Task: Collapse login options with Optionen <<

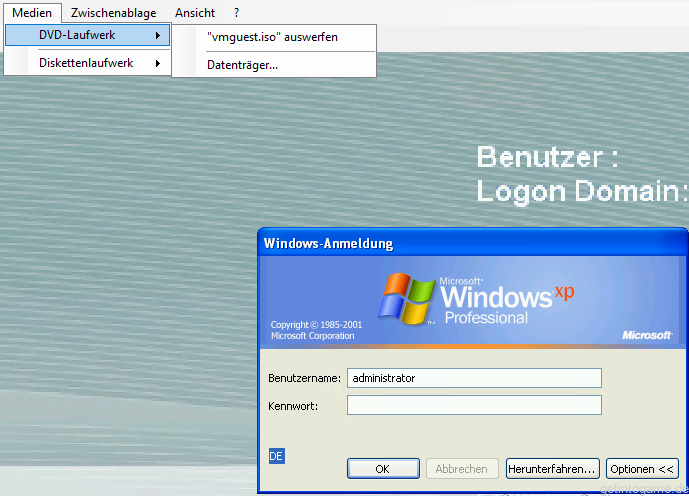Action: click(x=642, y=468)
